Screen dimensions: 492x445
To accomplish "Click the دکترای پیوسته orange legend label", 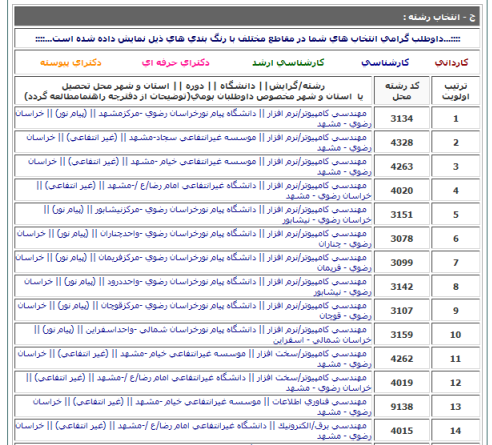I will (x=71, y=63).
